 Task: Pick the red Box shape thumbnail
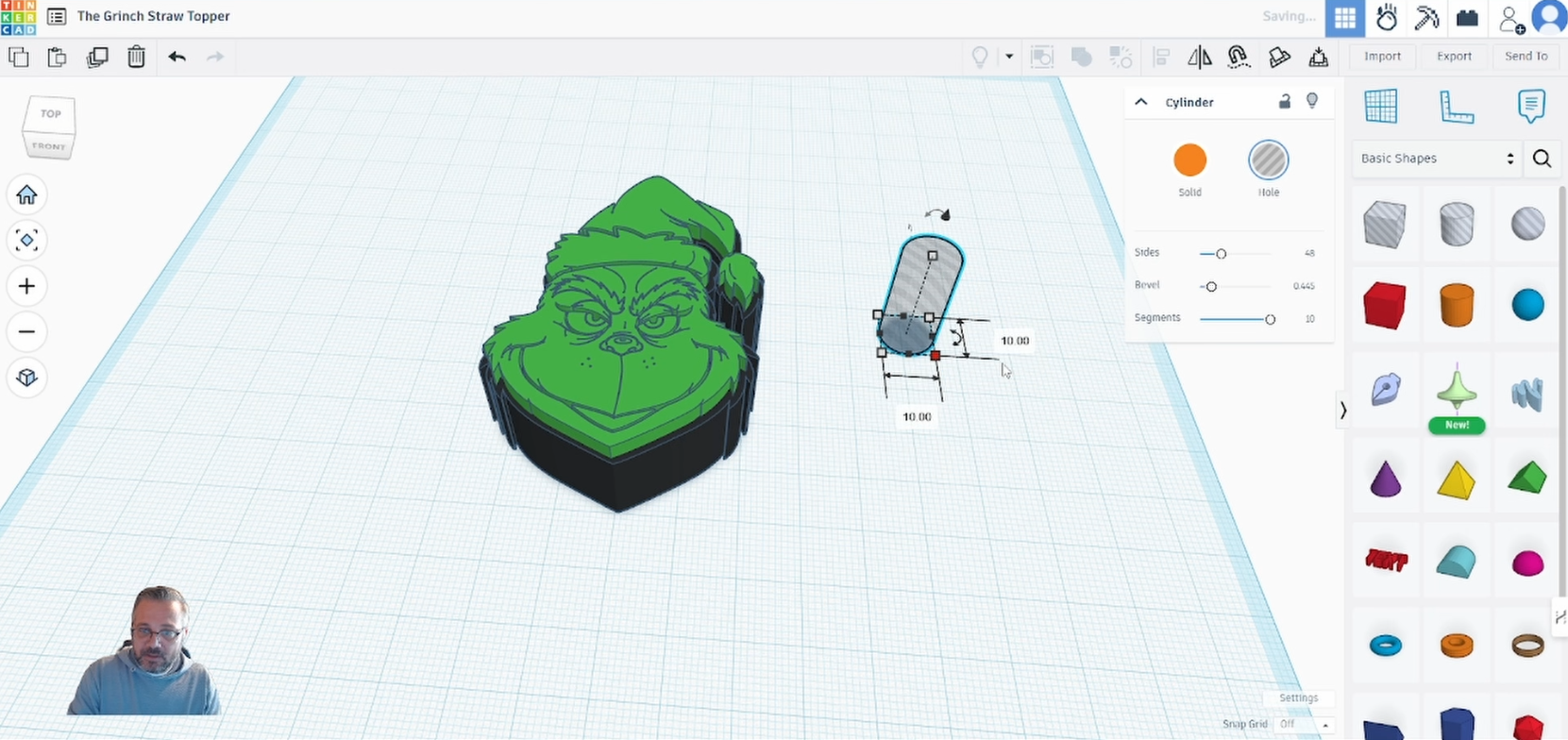[x=1384, y=307]
